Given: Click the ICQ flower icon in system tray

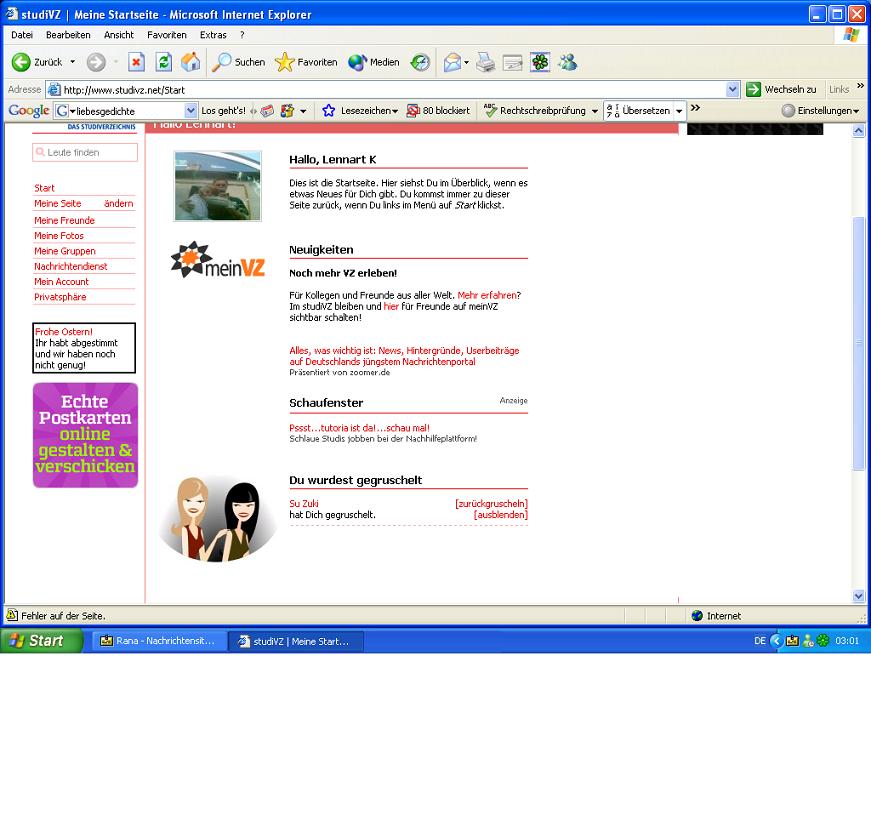Looking at the screenshot, I should coord(823,640).
